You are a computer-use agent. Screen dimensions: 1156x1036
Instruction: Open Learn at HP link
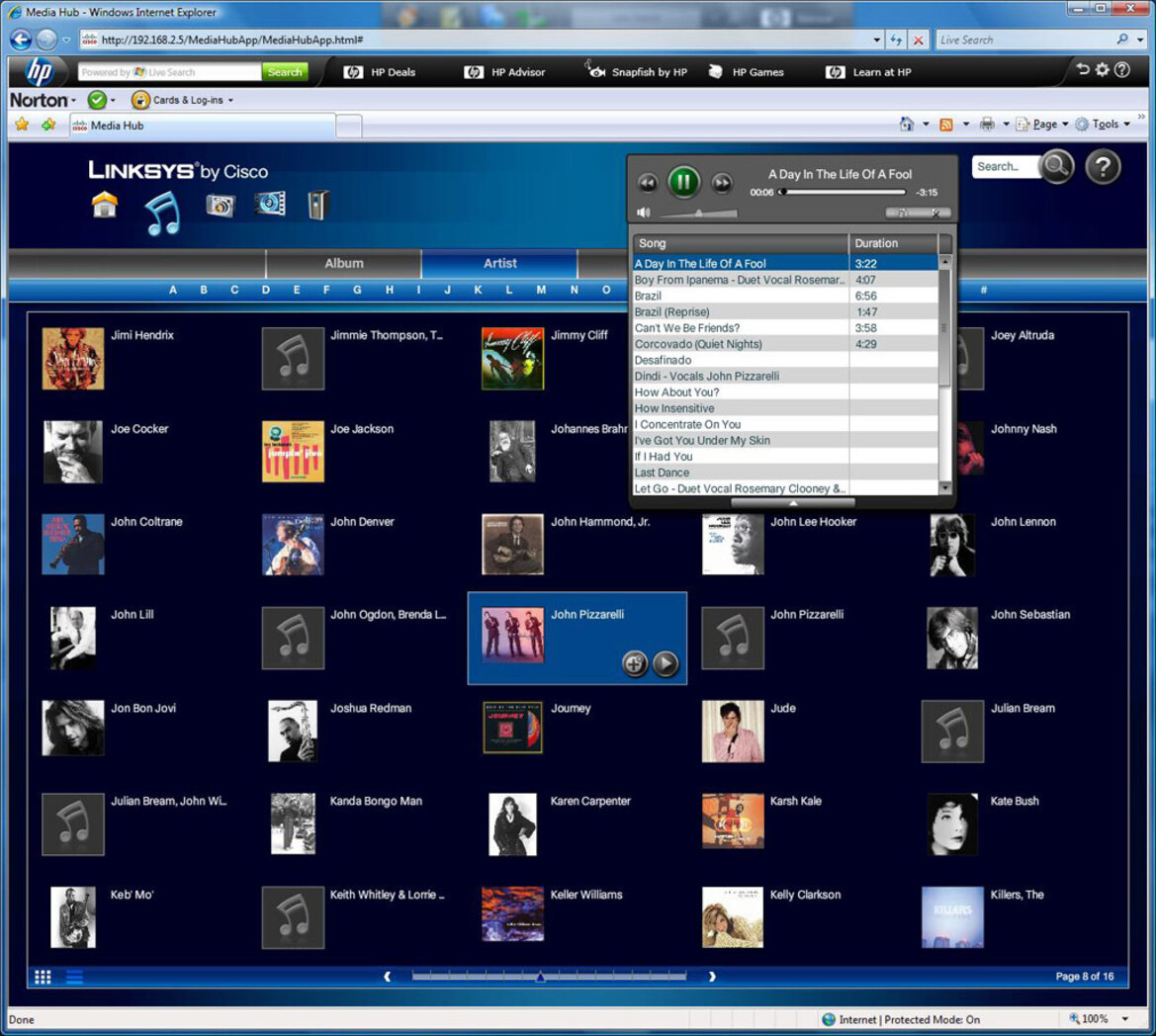[x=868, y=71]
